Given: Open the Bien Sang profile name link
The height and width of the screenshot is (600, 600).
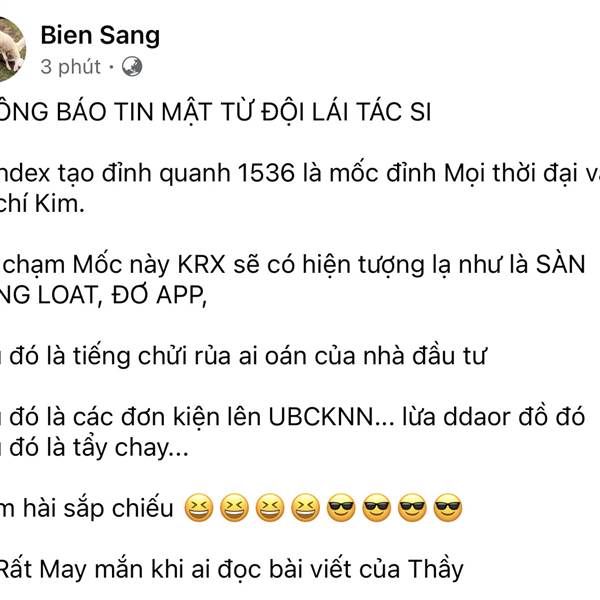Looking at the screenshot, I should (100, 35).
